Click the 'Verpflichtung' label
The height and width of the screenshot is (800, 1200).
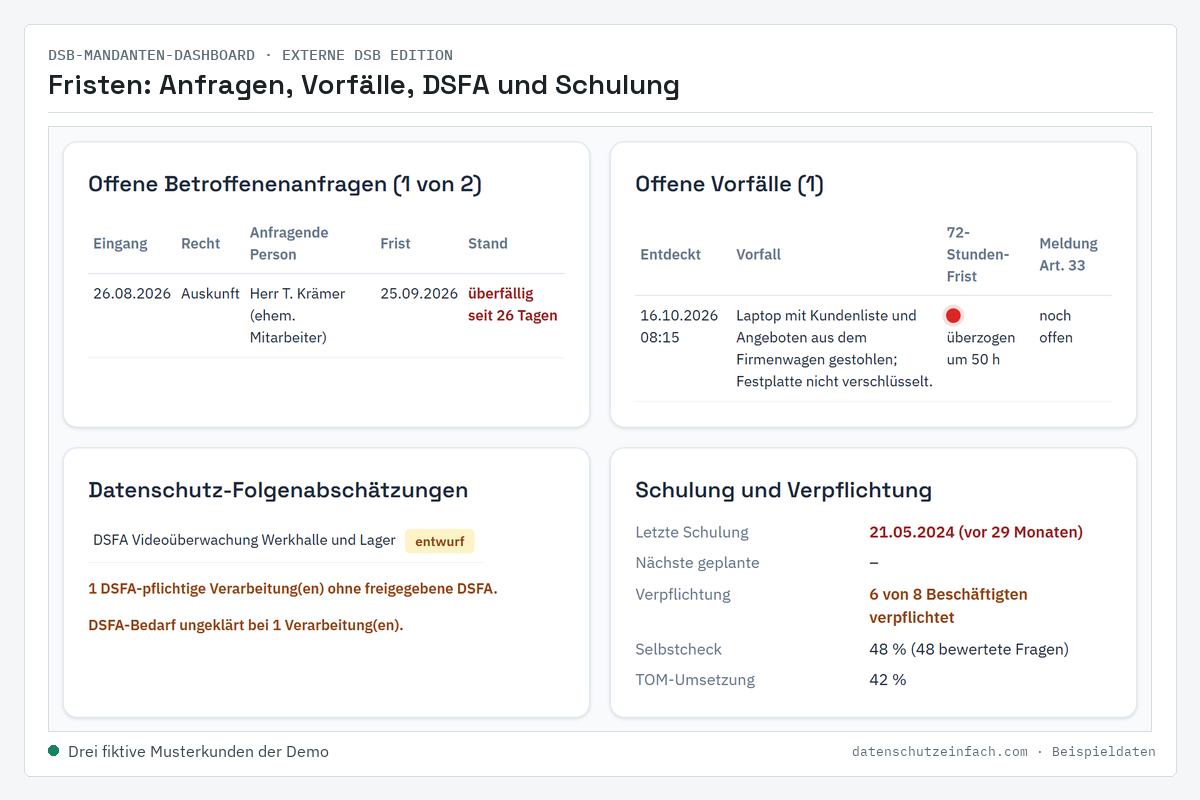click(683, 594)
